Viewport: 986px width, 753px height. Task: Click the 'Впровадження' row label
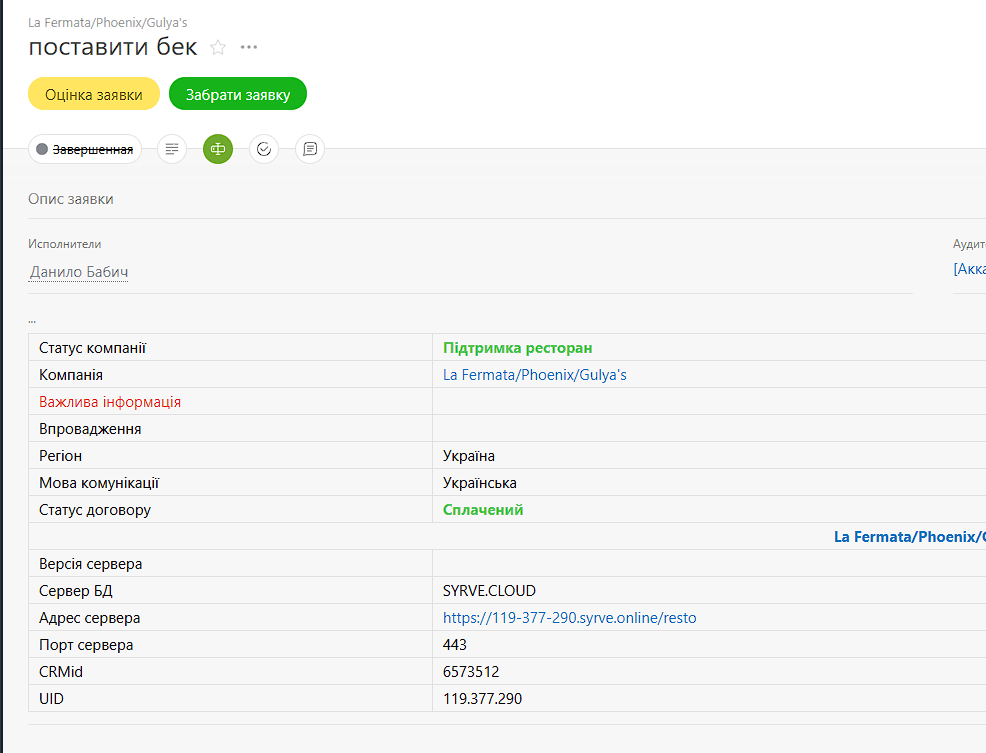(x=90, y=429)
